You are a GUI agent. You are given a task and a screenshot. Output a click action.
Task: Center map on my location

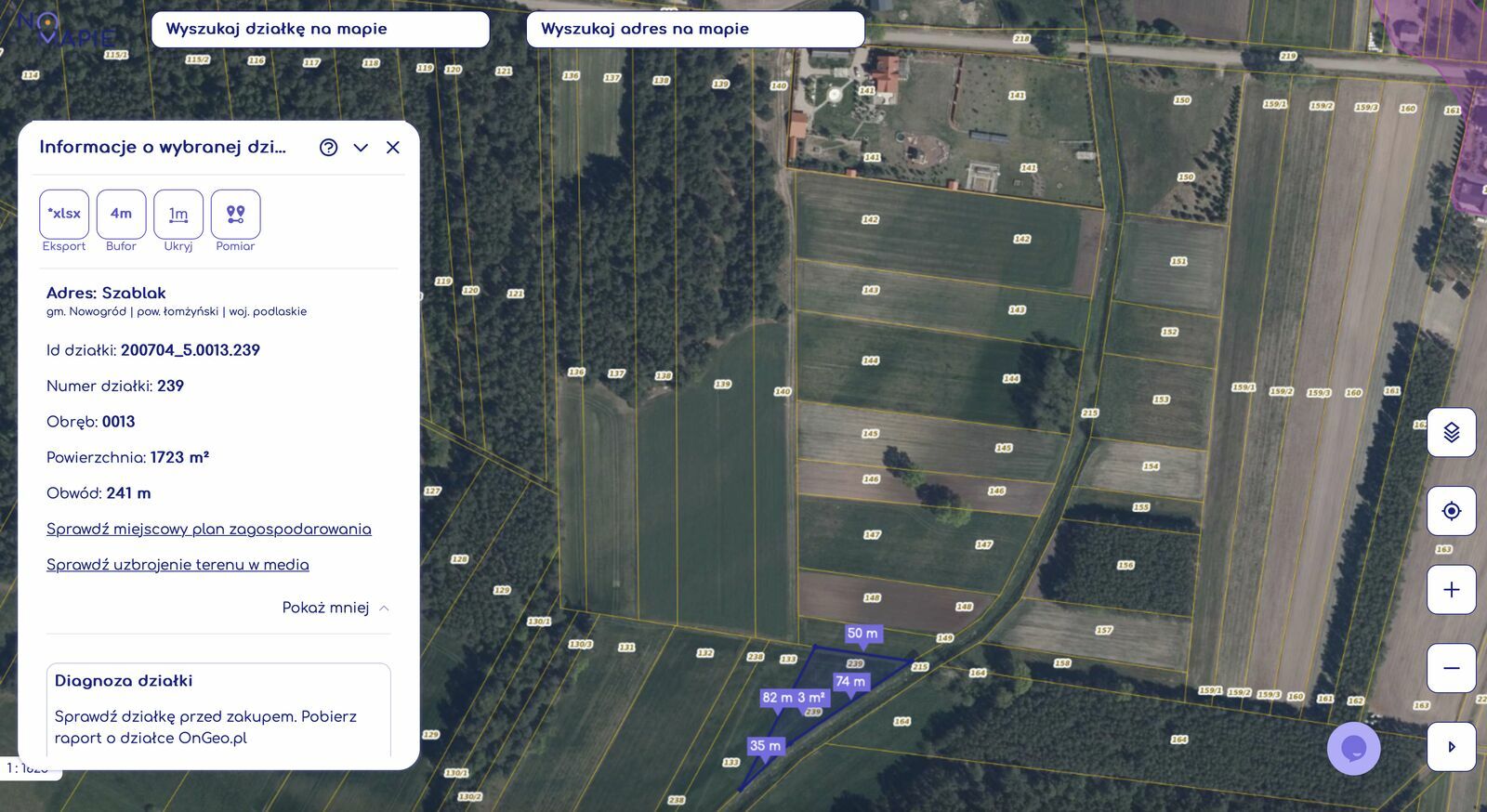(1451, 511)
